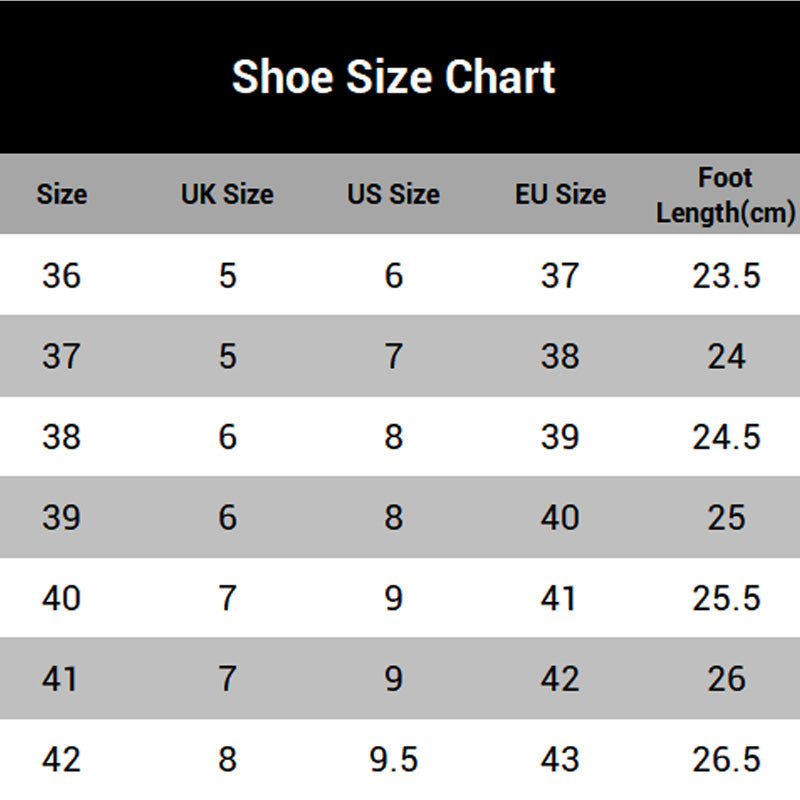The image size is (800, 800).
Task: Select foot length 26.5 cell
Action: pyautogui.click(x=727, y=759)
